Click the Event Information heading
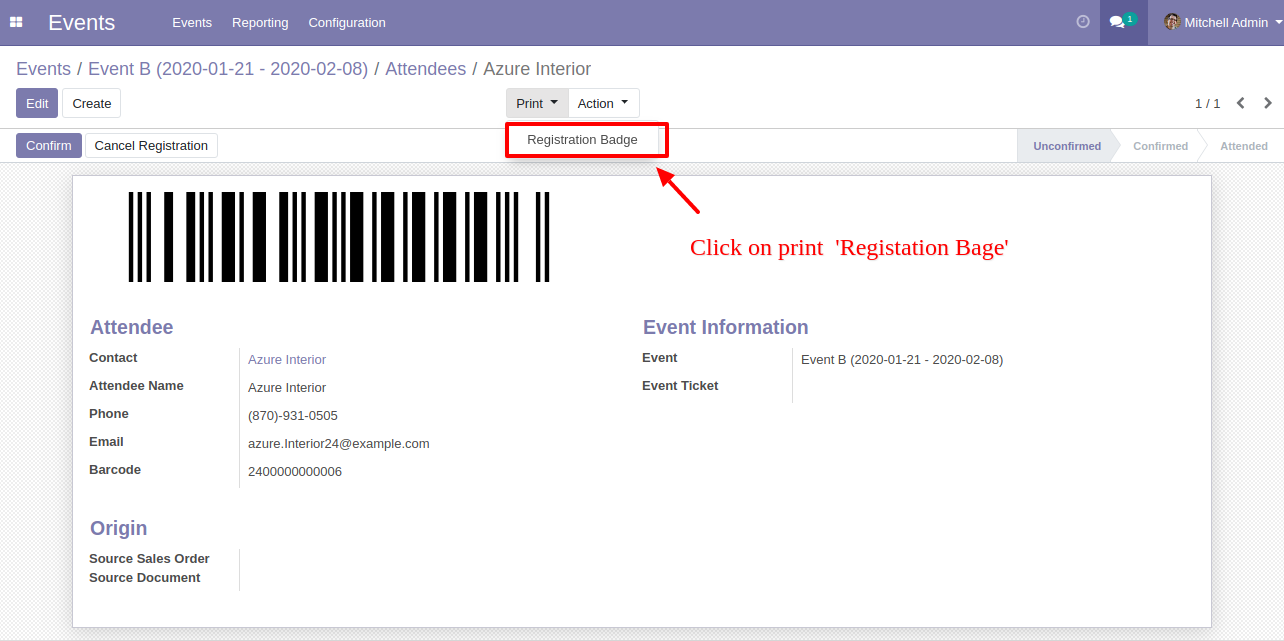This screenshot has width=1284, height=641. 726,327
